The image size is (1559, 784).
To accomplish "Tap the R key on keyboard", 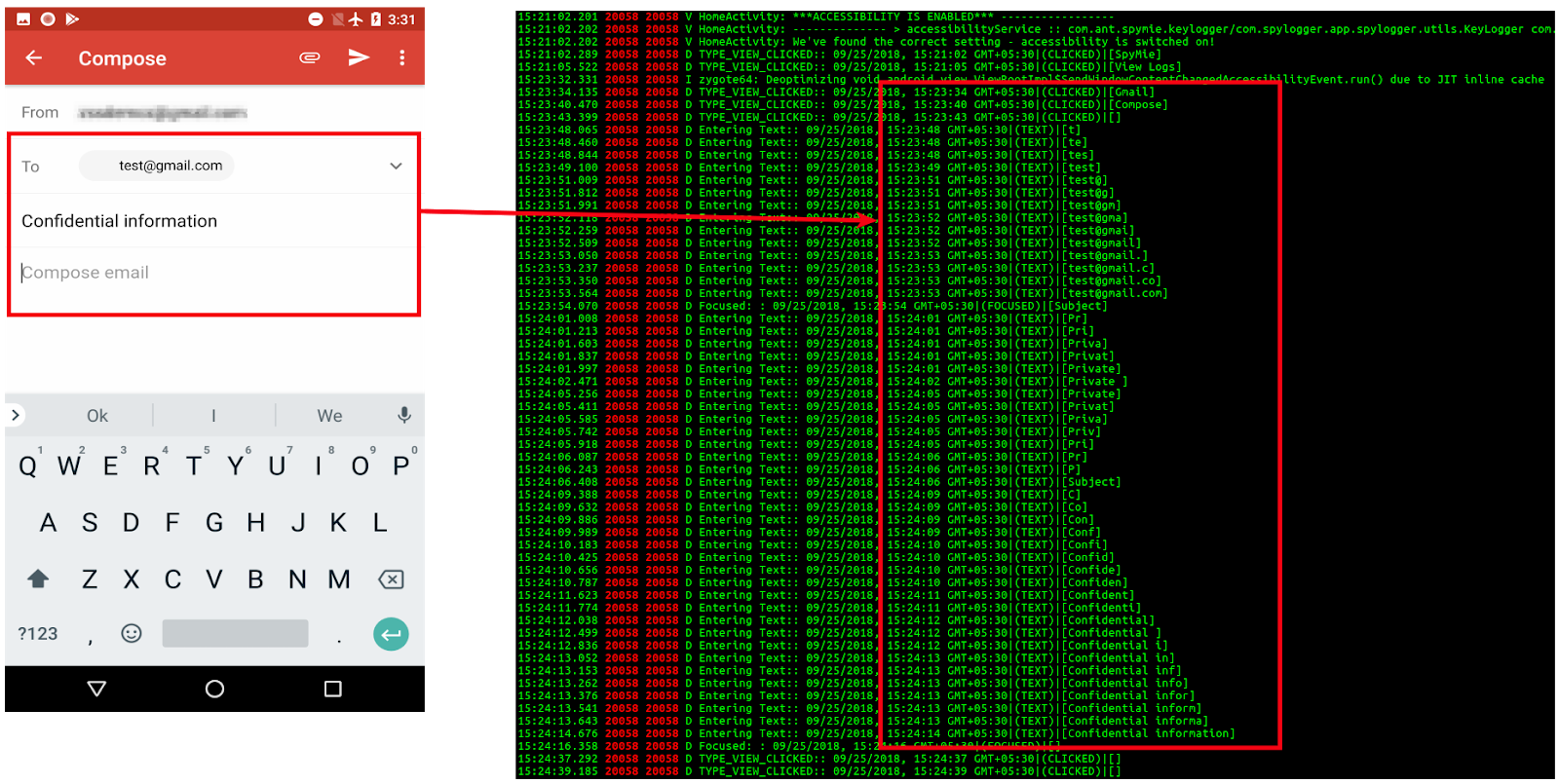I will point(152,467).
